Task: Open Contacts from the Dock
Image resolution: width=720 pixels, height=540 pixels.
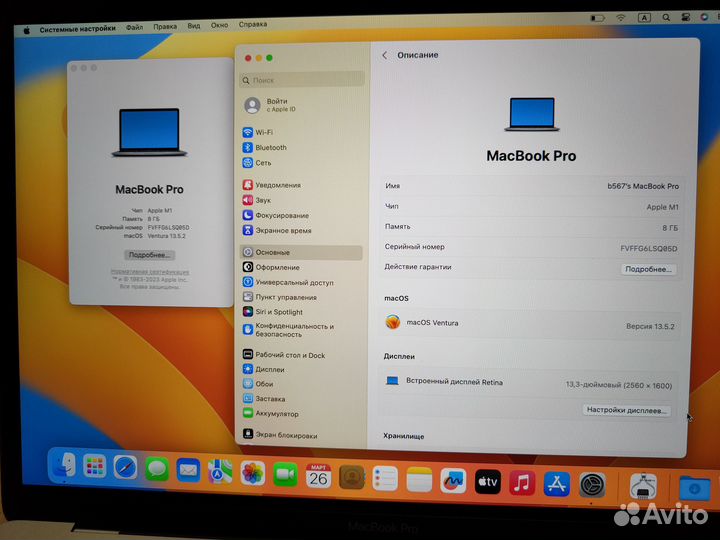Action: click(x=352, y=477)
